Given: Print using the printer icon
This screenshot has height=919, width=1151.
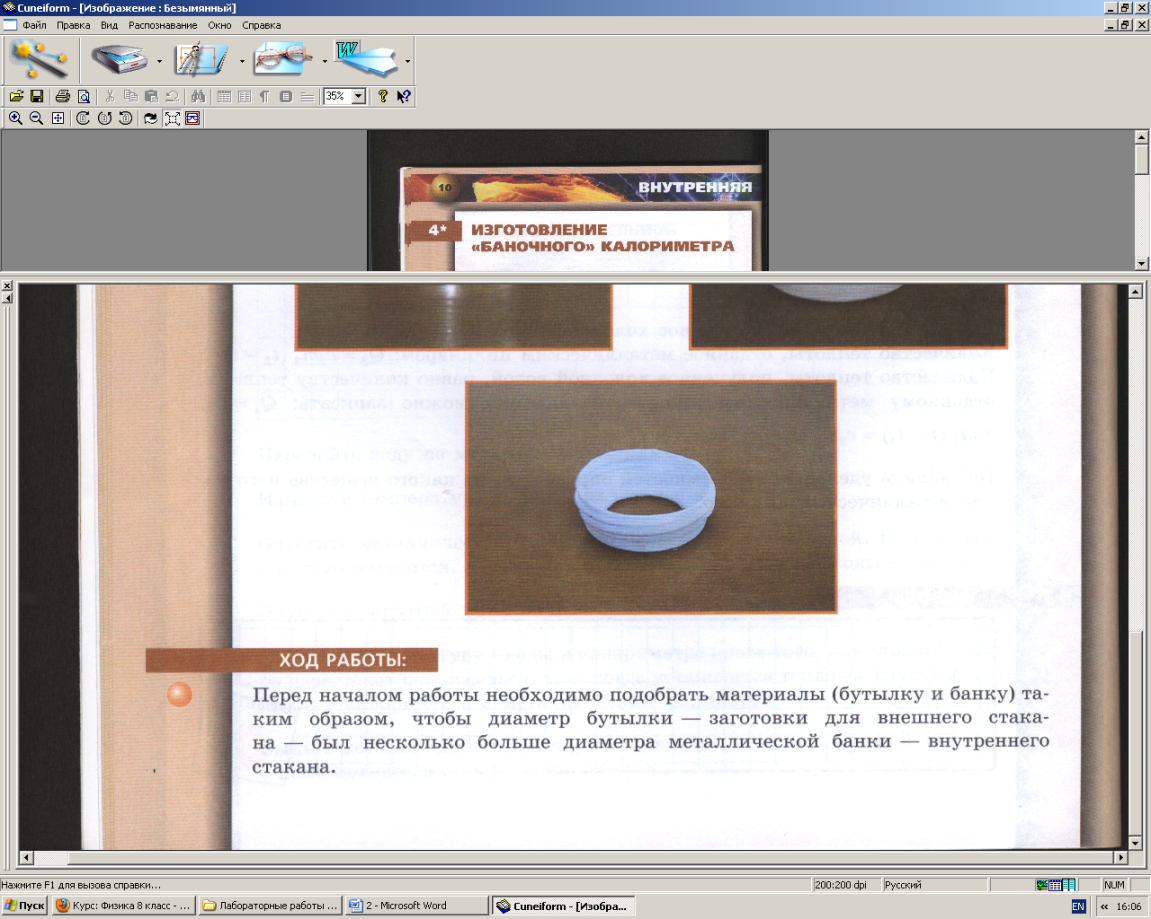Looking at the screenshot, I should tap(63, 96).
